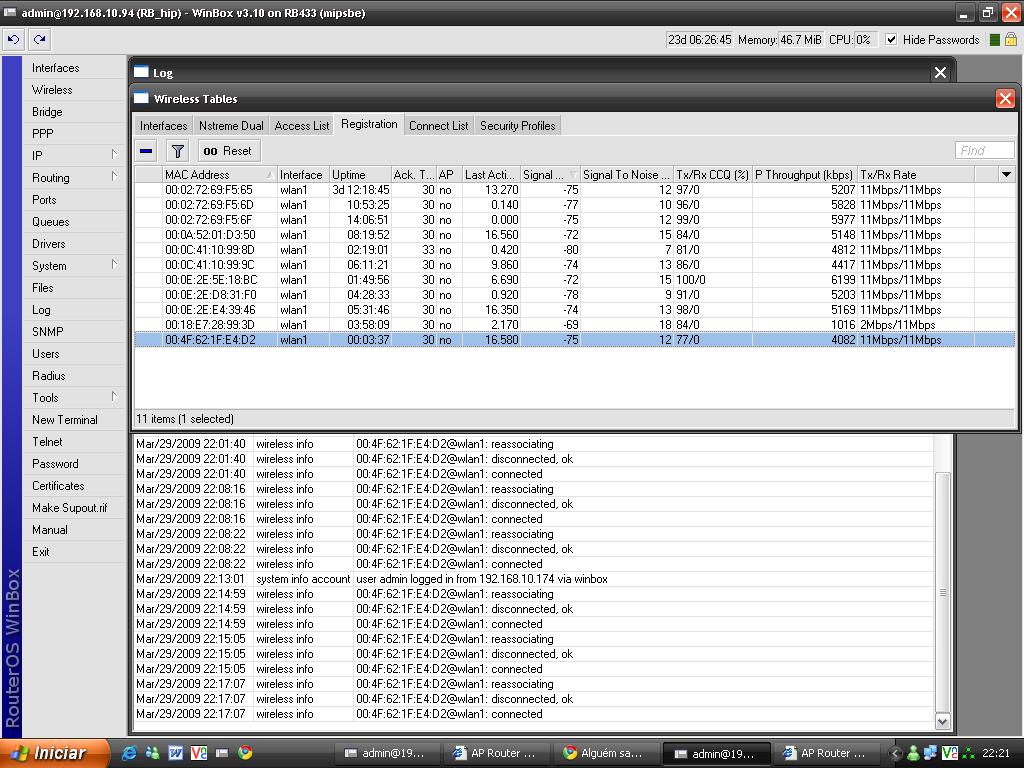Click the Reset counters button
Screen dimensions: 1024x768
click(229, 151)
